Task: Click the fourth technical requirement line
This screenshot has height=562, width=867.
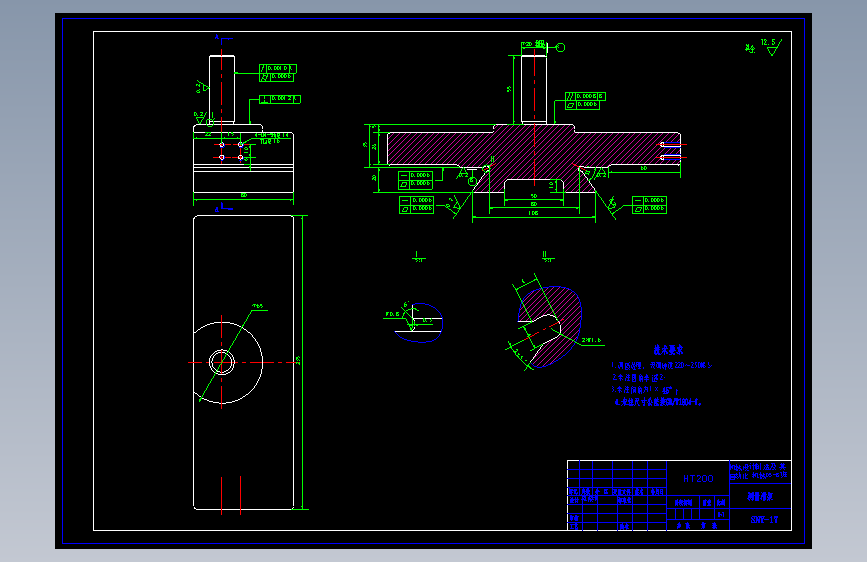Action: 658,402
